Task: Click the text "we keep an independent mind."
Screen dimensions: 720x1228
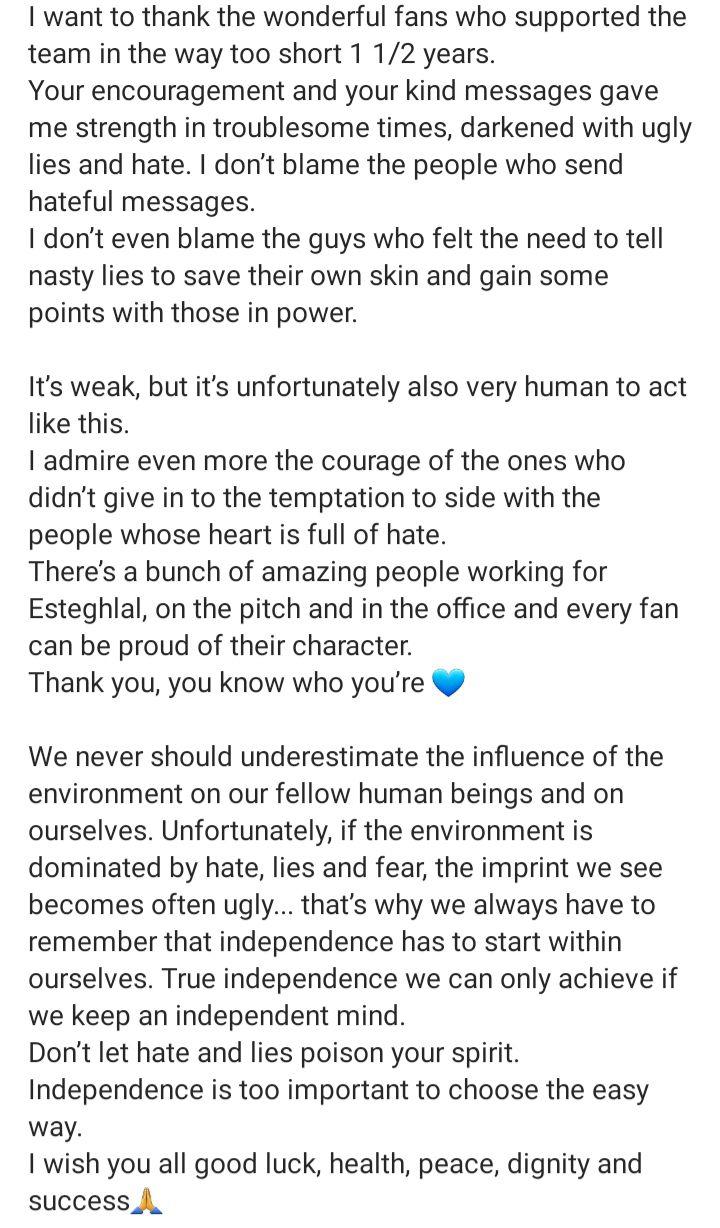Action: (217, 1016)
